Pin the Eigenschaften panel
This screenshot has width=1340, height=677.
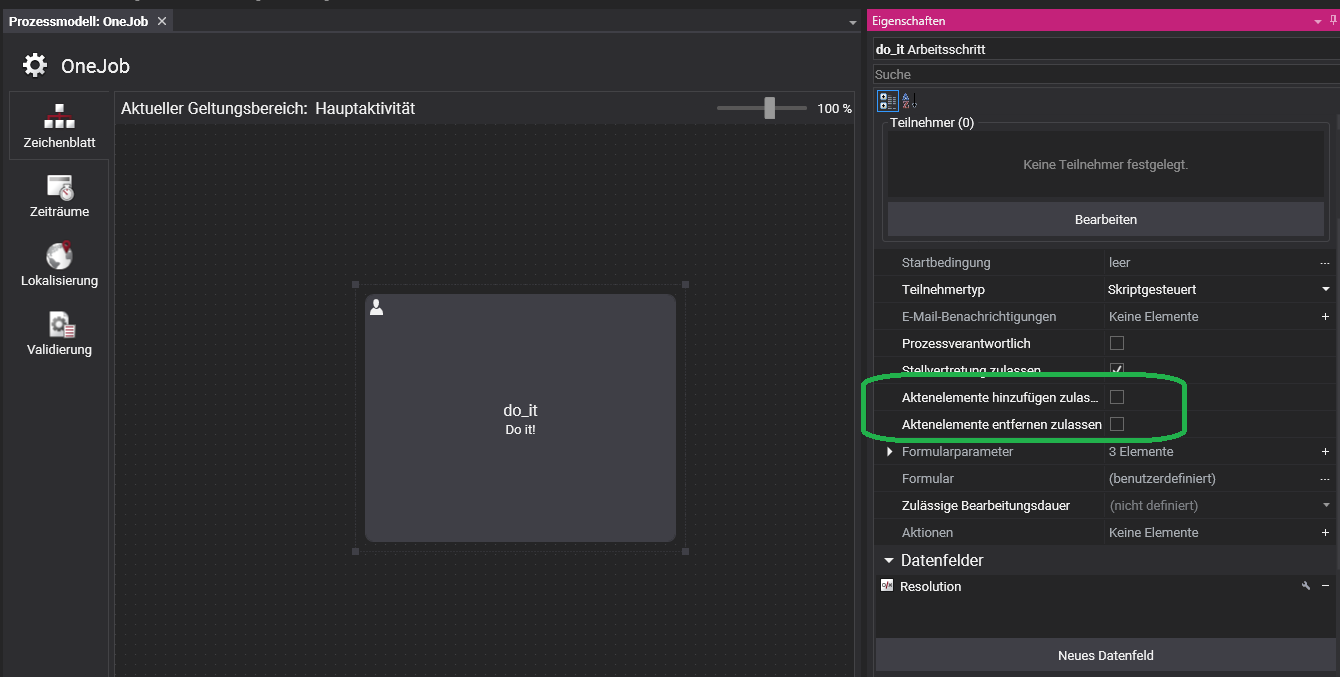pyautogui.click(x=1333, y=21)
